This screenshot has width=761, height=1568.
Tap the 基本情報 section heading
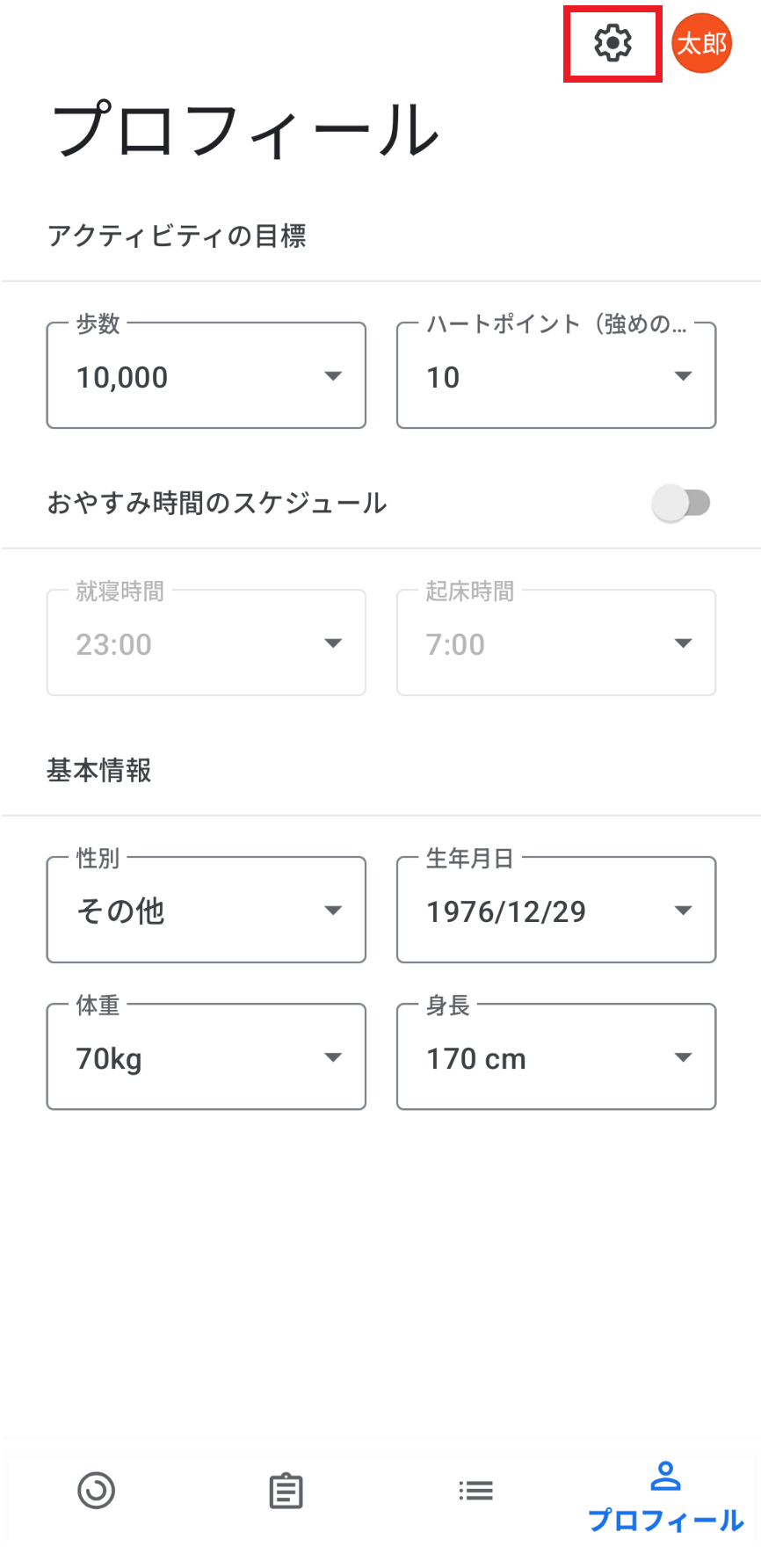(99, 771)
